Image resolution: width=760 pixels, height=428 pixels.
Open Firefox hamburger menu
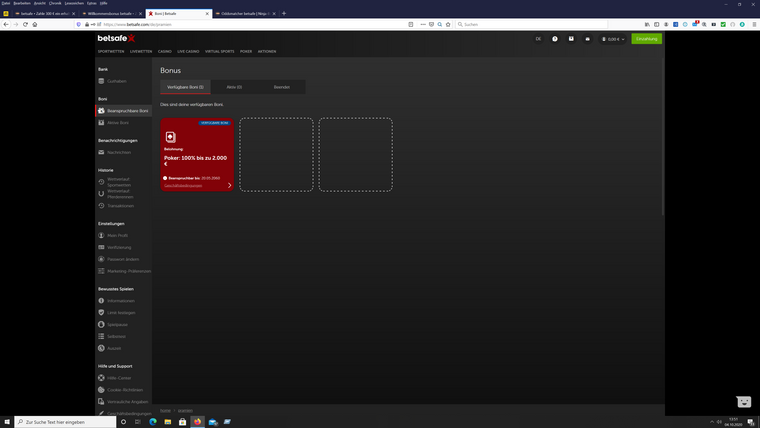click(754, 24)
